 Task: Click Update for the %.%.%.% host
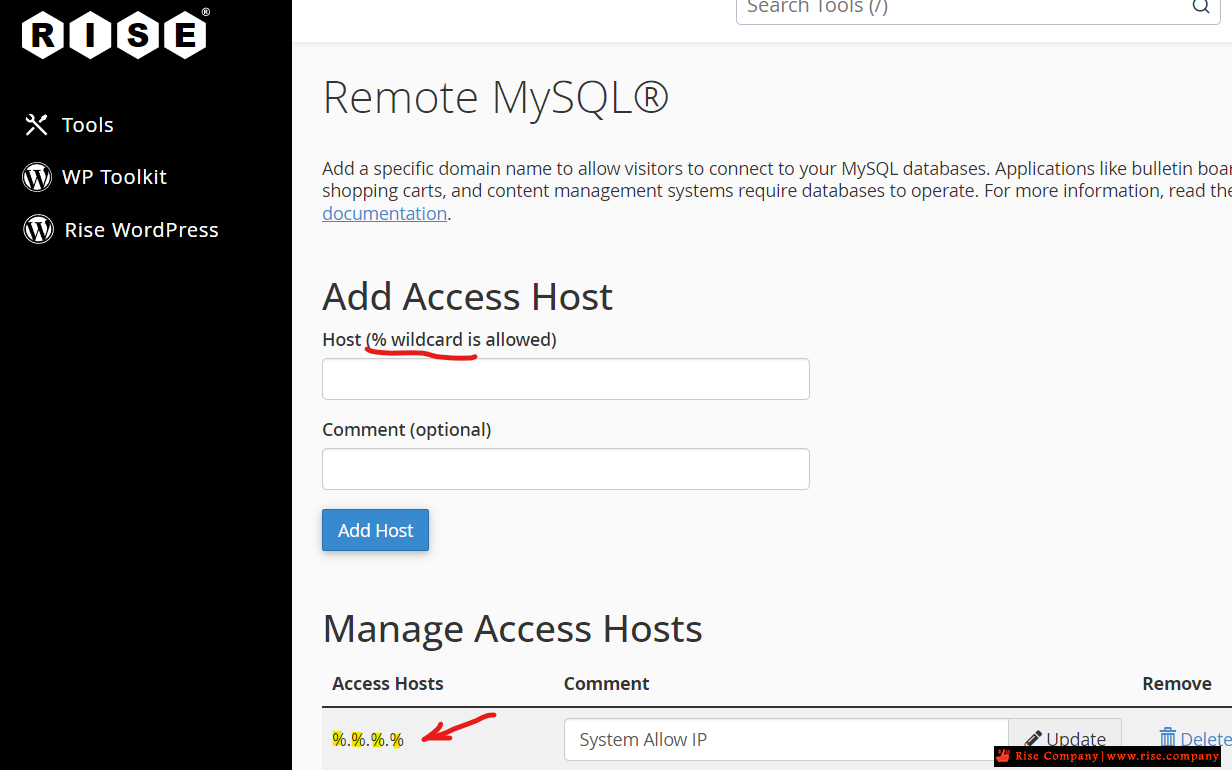pos(1065,740)
